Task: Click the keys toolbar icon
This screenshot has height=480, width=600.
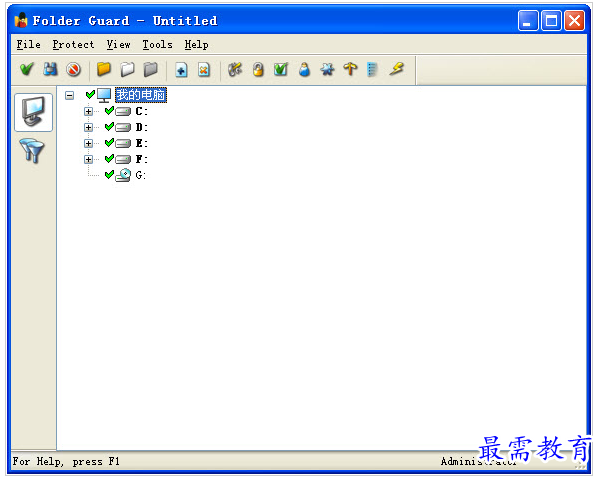Action: (235, 69)
